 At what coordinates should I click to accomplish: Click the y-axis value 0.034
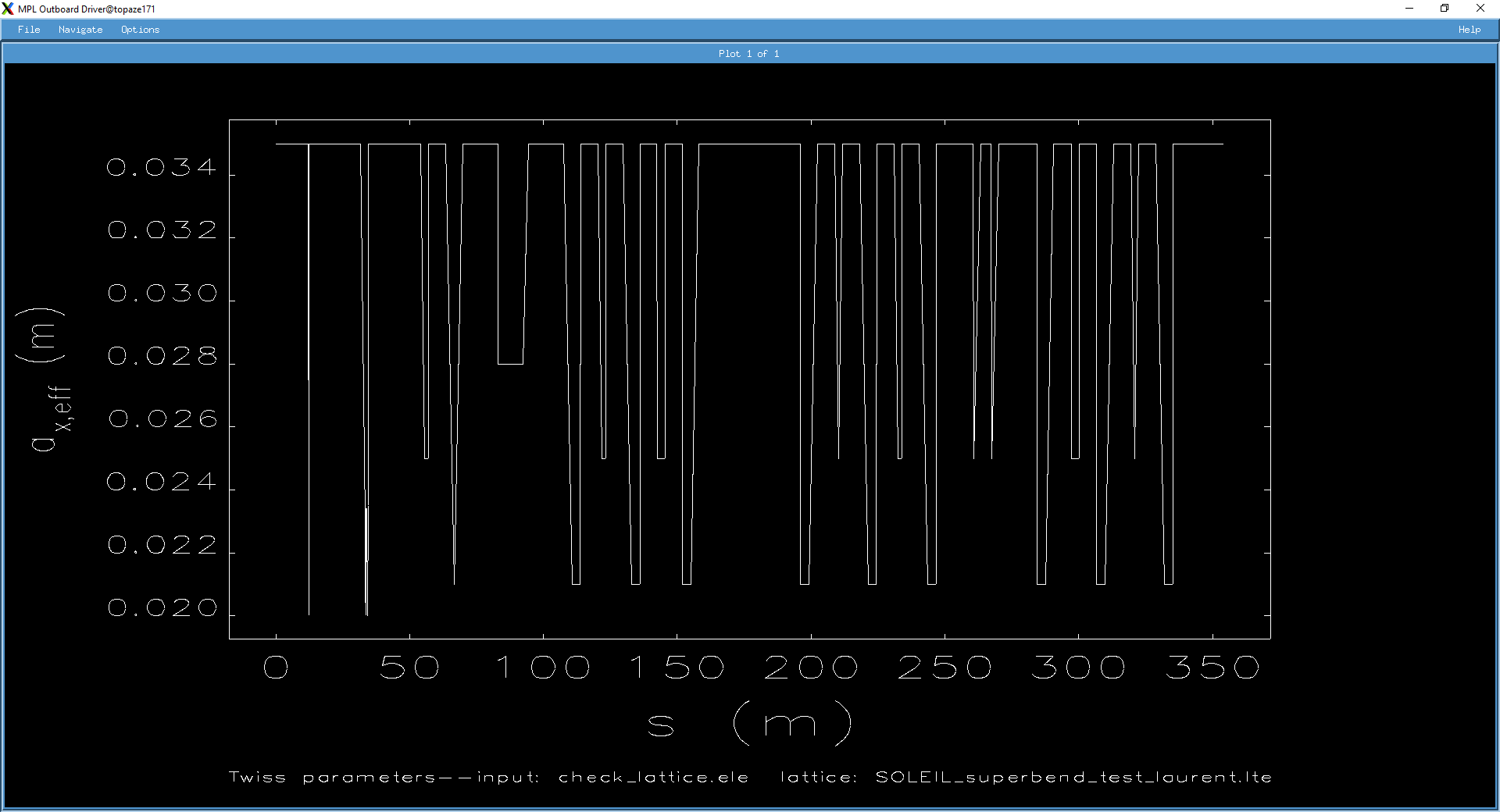(162, 167)
